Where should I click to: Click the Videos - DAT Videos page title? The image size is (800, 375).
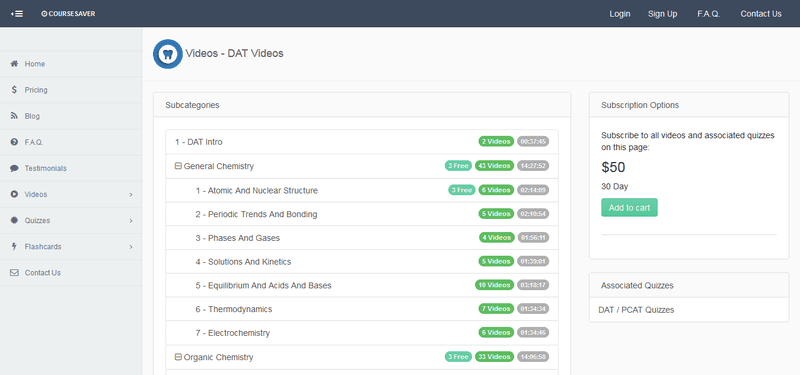(x=234, y=53)
